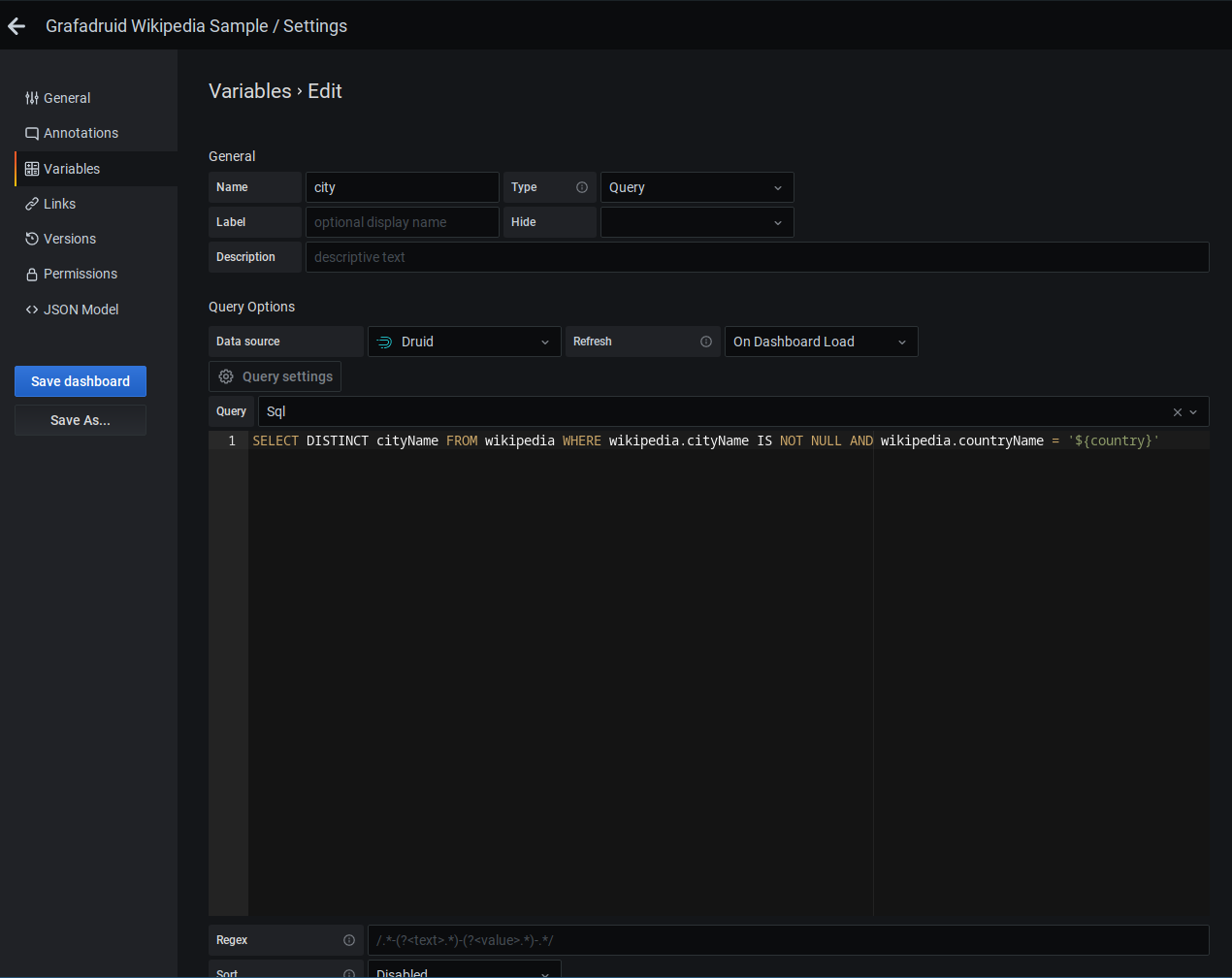Click the '${country}' text in the query

[1114, 440]
